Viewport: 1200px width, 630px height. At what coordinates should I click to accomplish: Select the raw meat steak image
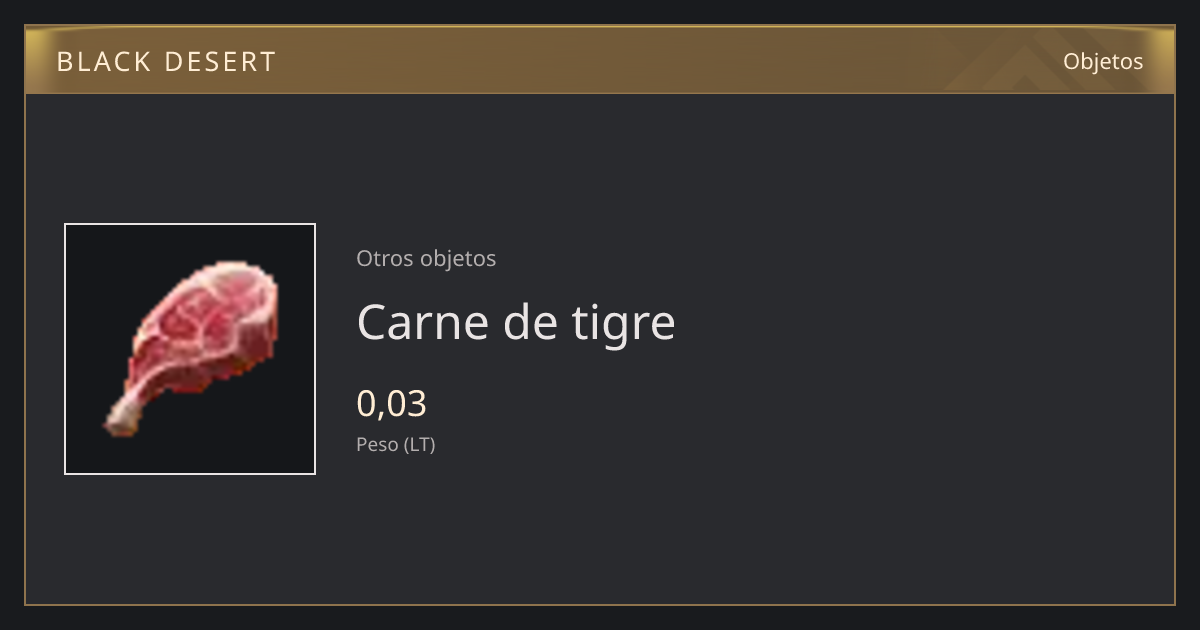coord(191,348)
